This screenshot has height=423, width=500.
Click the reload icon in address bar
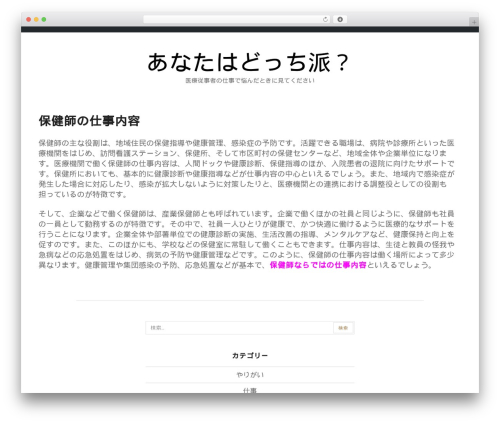[x=325, y=19]
